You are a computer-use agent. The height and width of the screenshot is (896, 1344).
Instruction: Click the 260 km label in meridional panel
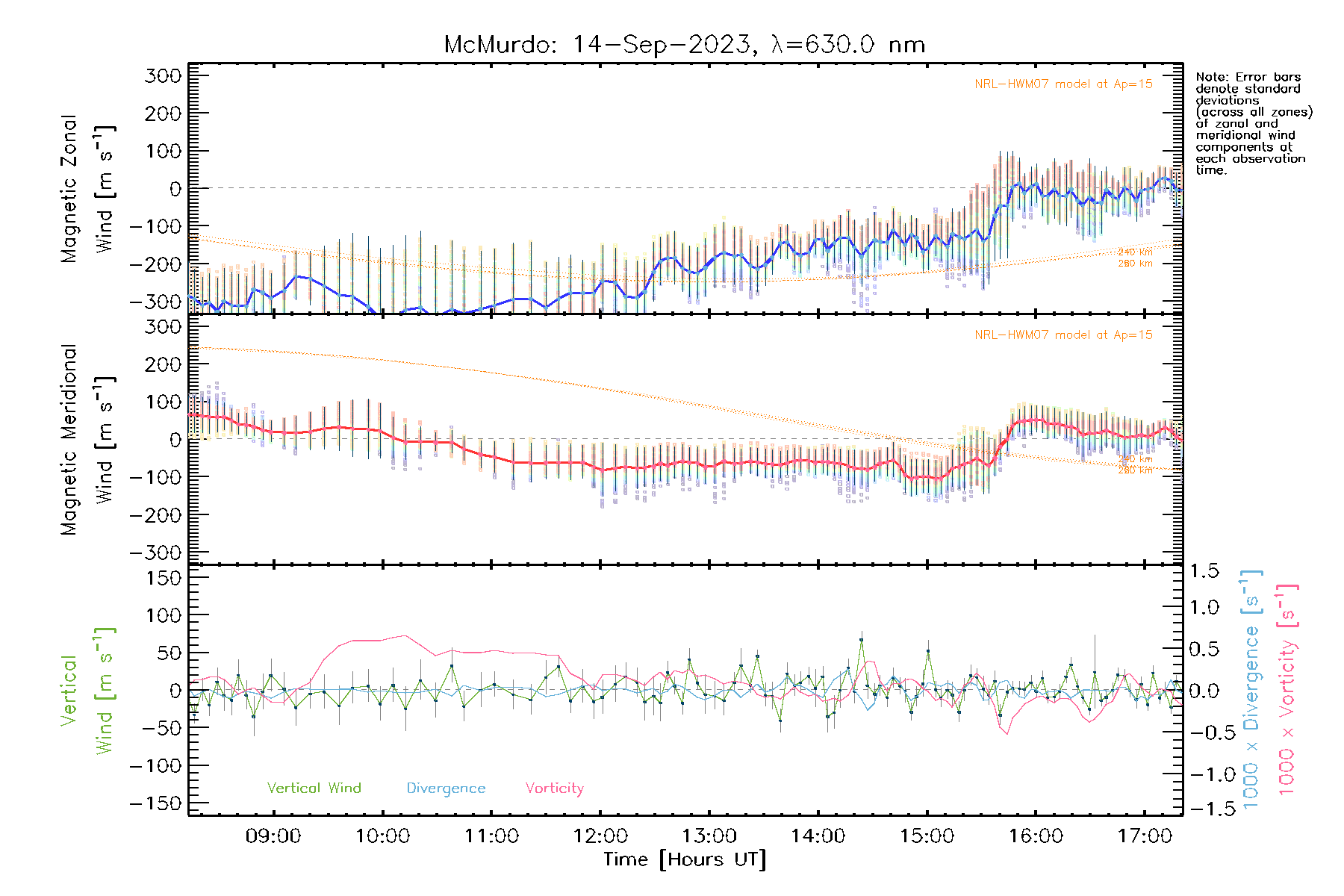(x=1135, y=470)
